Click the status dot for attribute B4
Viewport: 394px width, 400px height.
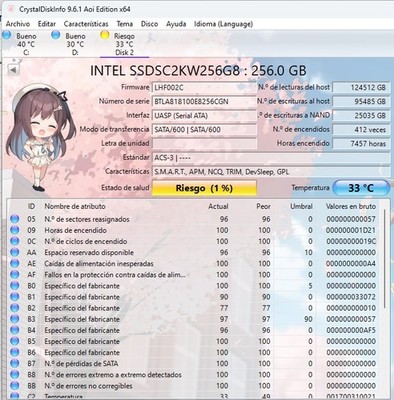(x=14, y=330)
